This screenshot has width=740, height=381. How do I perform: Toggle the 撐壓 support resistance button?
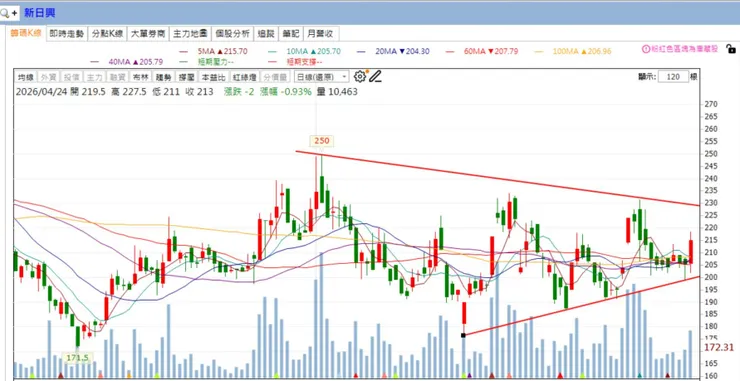(x=186, y=77)
